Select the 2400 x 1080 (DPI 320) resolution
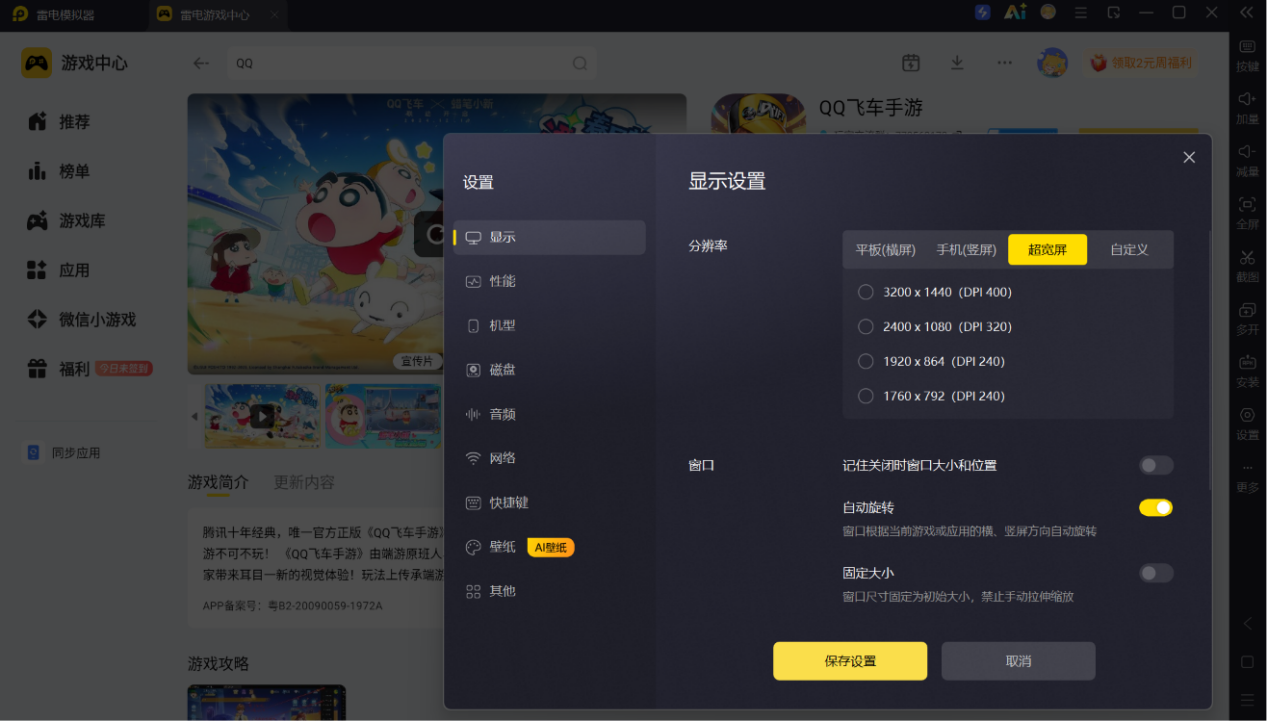 point(935,327)
